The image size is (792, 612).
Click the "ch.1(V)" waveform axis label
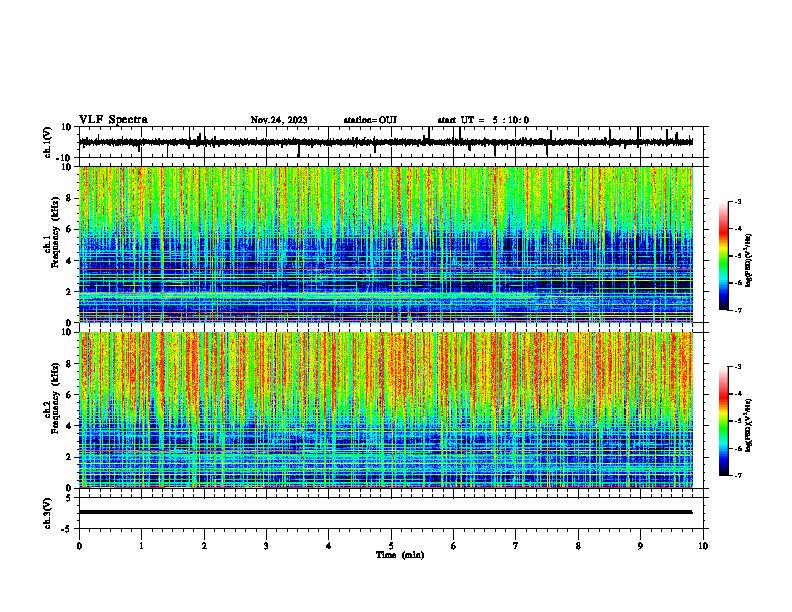click(48, 142)
